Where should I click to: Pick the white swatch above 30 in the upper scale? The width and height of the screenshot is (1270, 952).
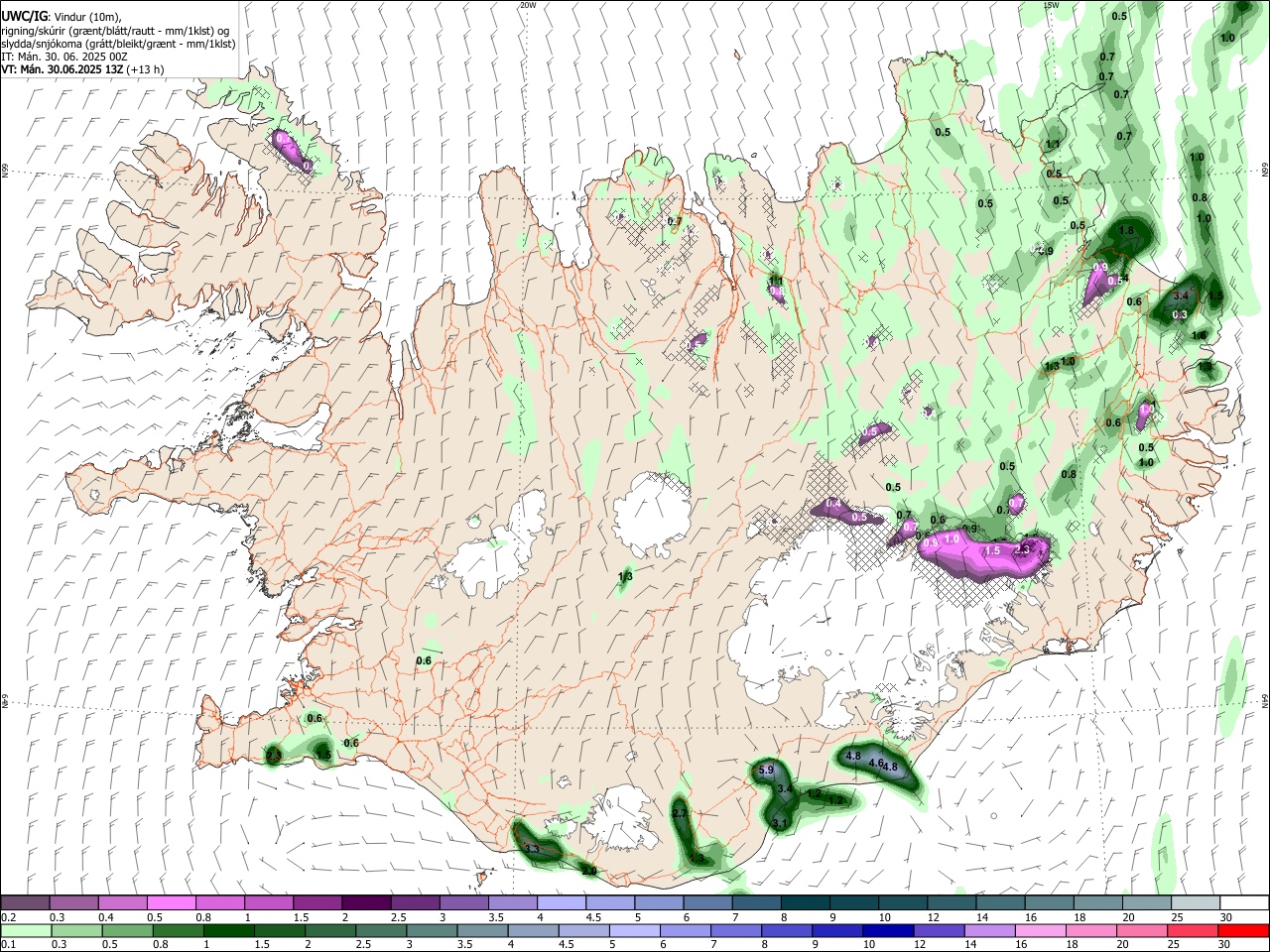click(x=1242, y=902)
